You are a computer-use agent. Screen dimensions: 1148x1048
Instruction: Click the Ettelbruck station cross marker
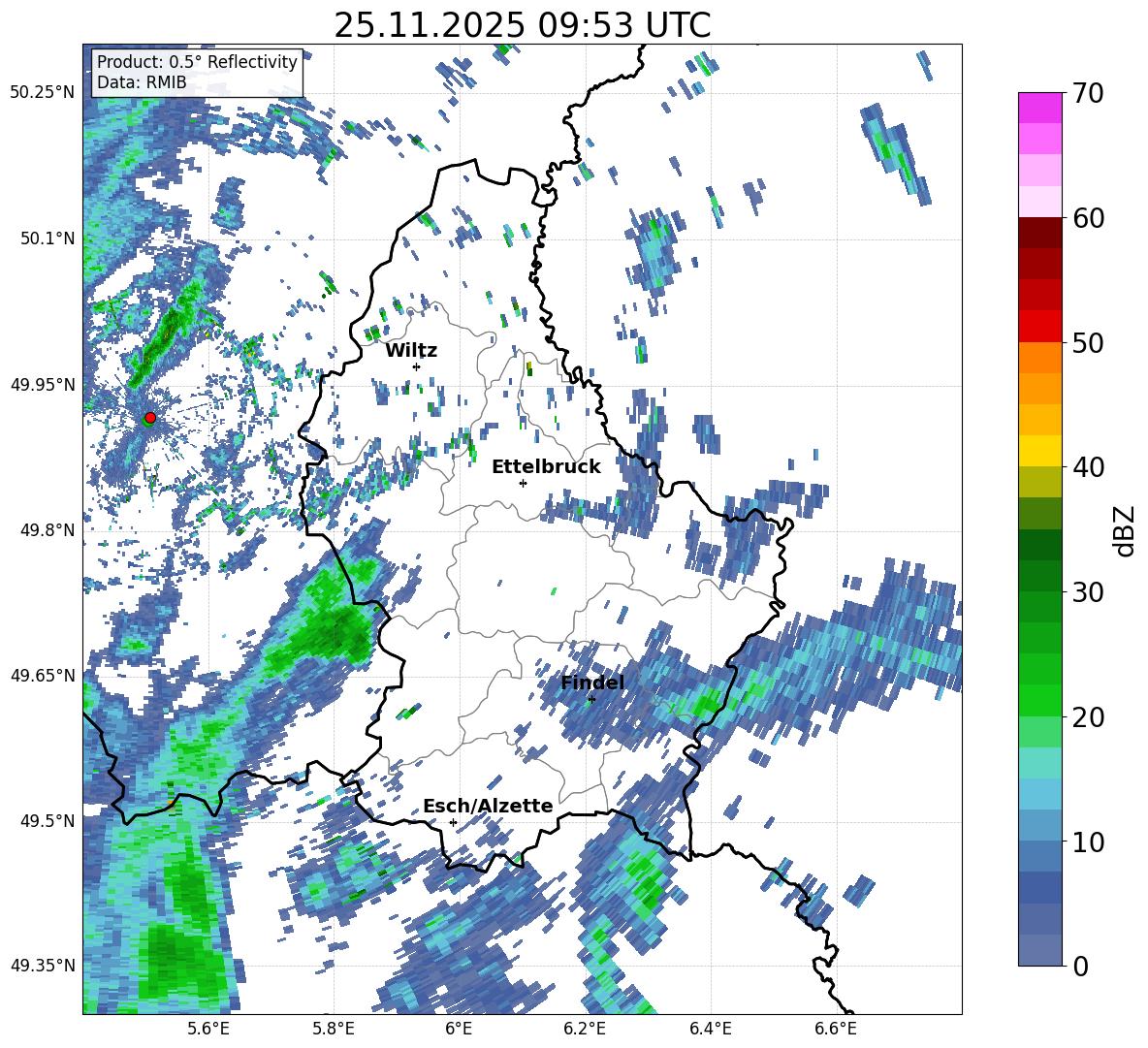click(x=523, y=483)
